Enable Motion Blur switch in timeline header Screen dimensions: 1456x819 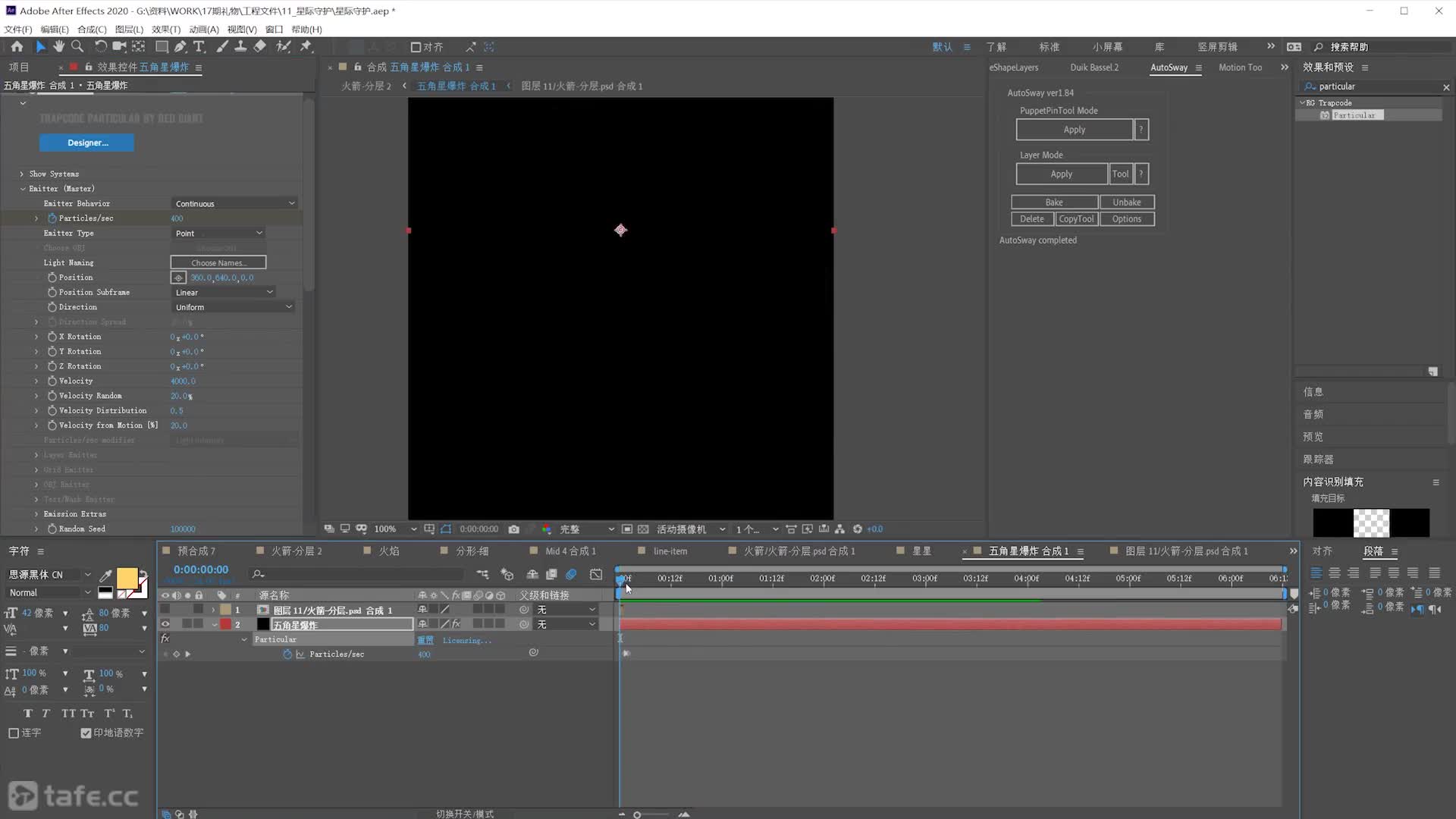tap(571, 574)
